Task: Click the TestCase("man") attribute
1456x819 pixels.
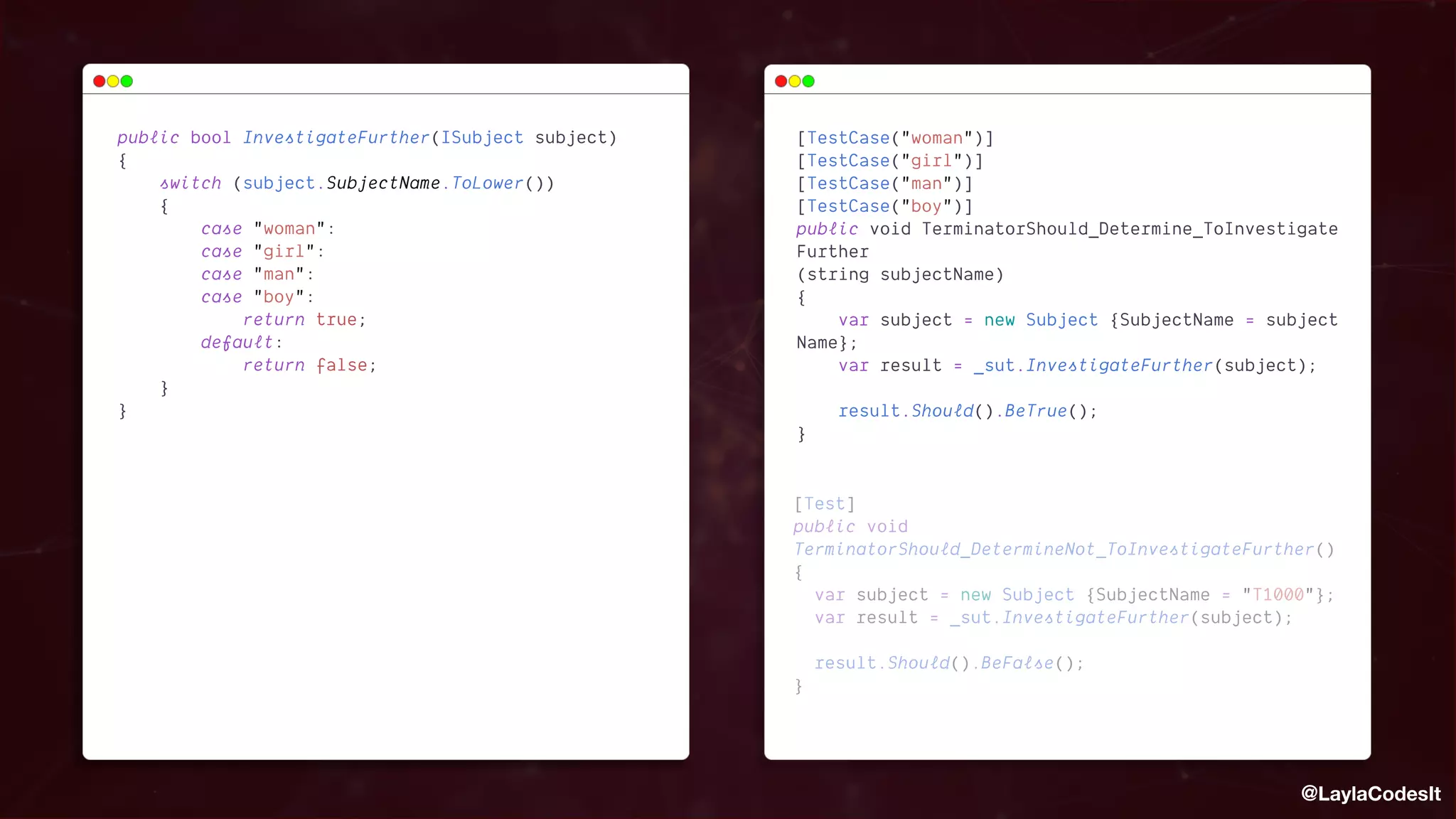Action: click(x=885, y=183)
